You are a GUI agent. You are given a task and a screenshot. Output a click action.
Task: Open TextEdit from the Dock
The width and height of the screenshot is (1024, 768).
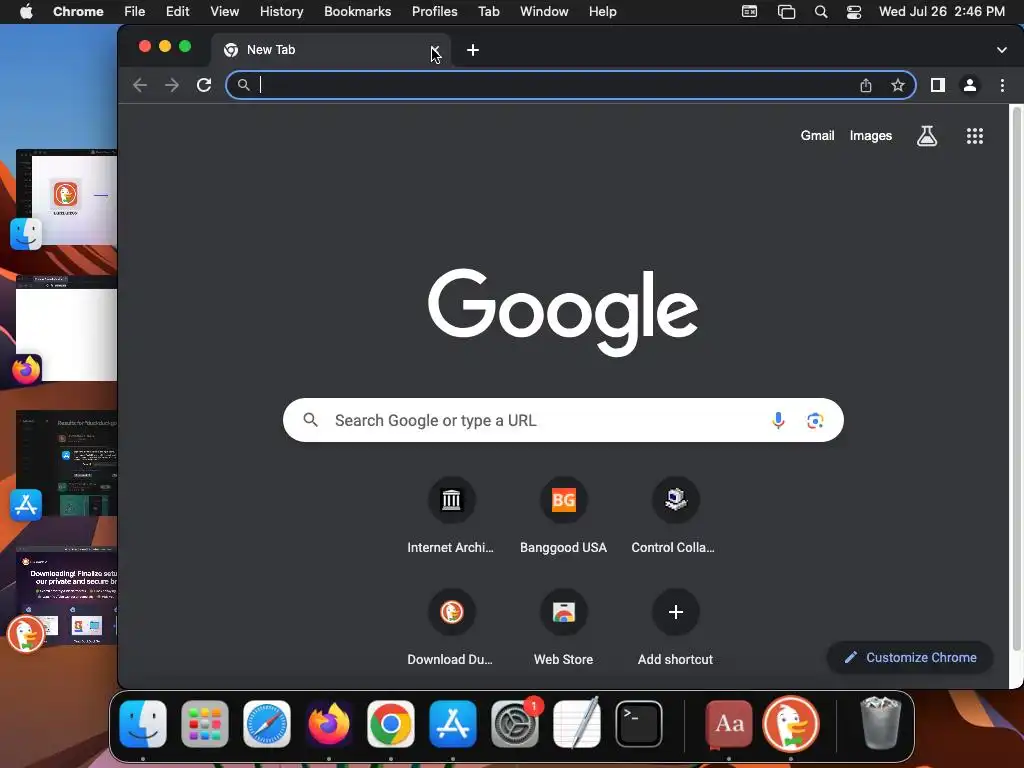[x=577, y=724]
